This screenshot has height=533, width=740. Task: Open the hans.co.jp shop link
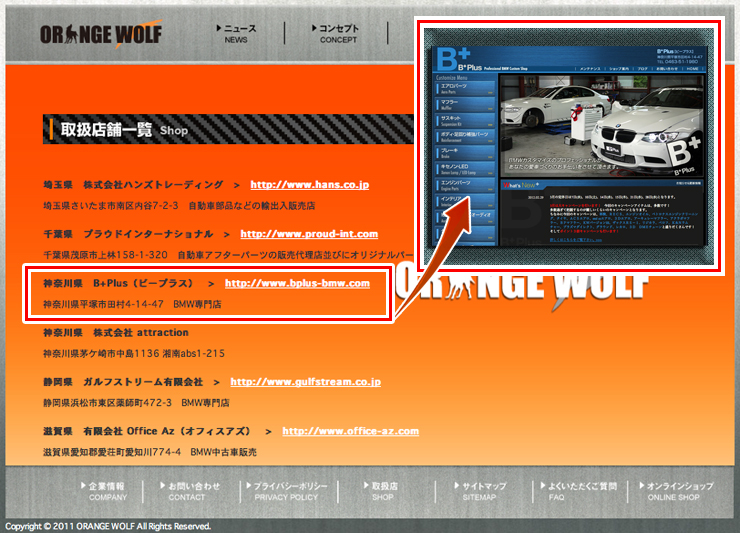[310, 185]
